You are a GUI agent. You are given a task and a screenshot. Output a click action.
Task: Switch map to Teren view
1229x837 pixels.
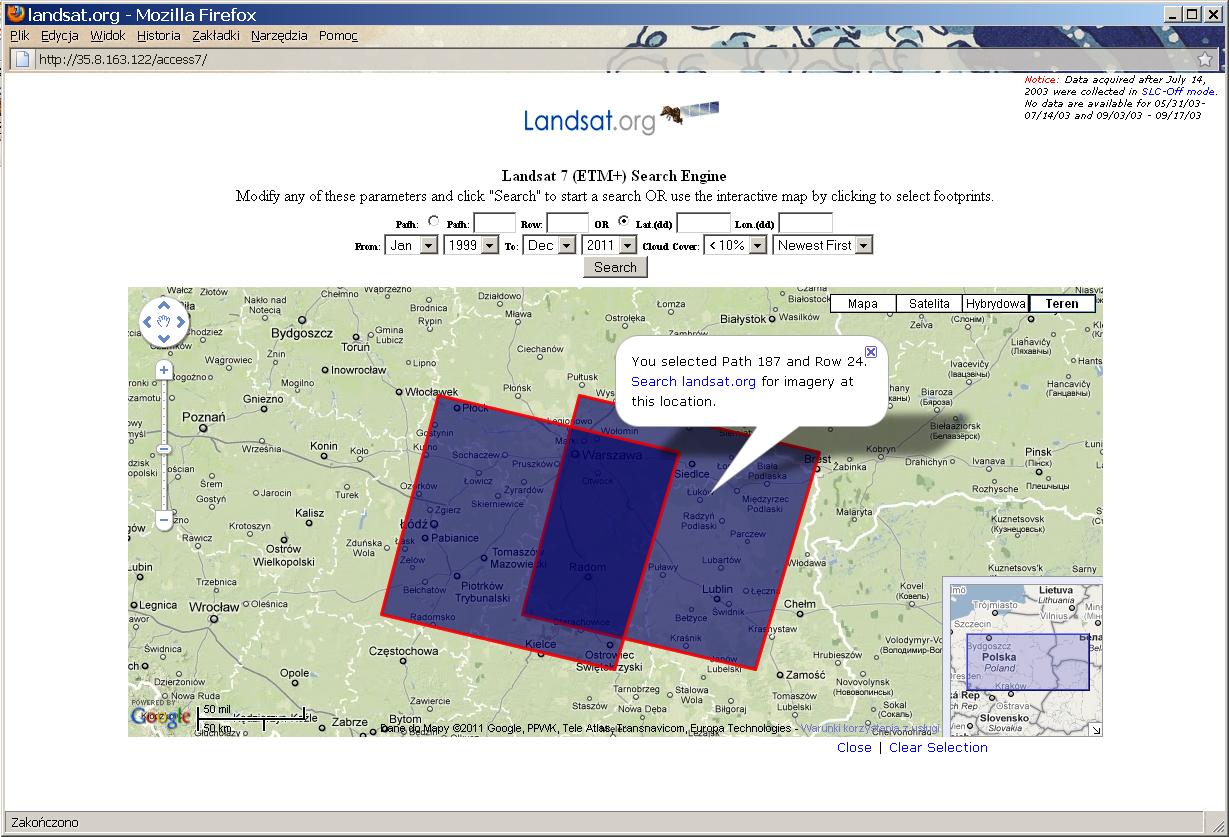[x=1062, y=304]
